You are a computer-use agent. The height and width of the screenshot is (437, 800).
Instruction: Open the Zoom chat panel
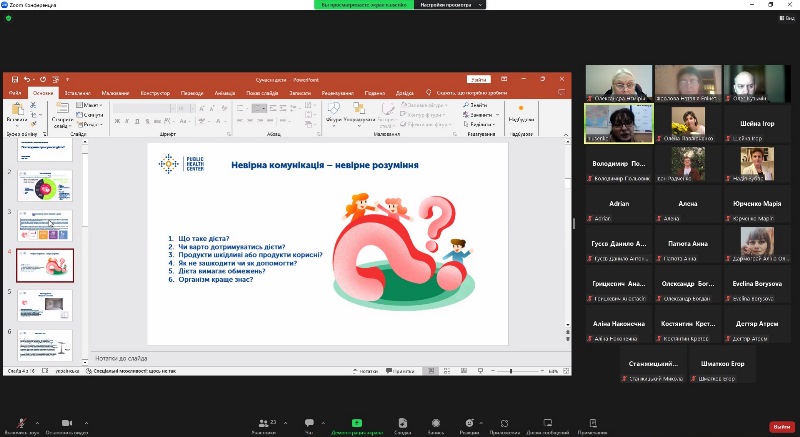(x=309, y=423)
